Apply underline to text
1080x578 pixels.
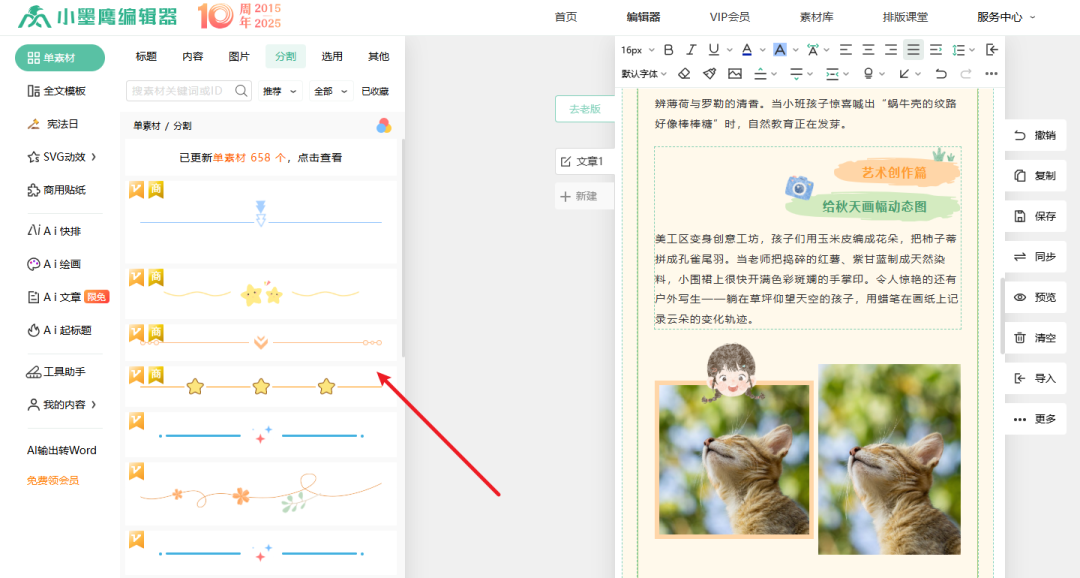click(x=713, y=49)
